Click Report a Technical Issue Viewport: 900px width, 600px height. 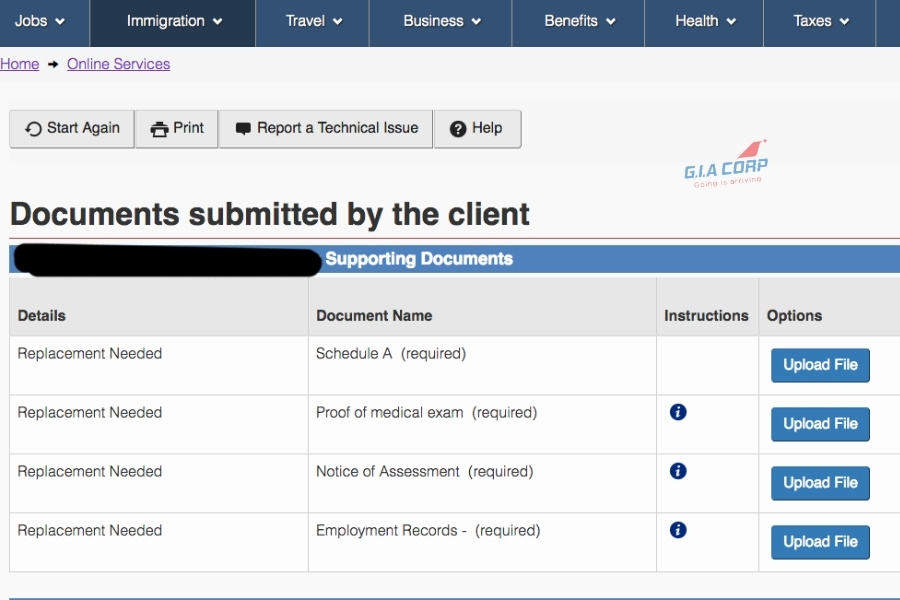(326, 129)
